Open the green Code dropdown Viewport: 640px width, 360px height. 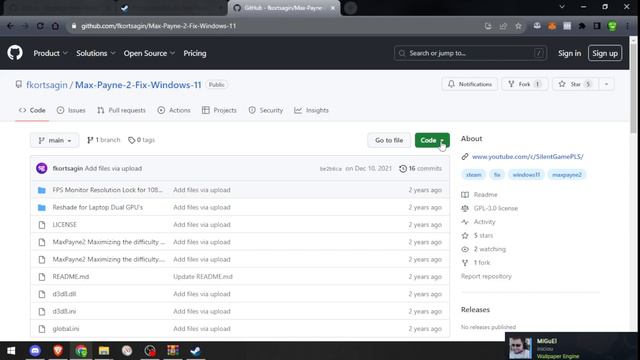432,140
